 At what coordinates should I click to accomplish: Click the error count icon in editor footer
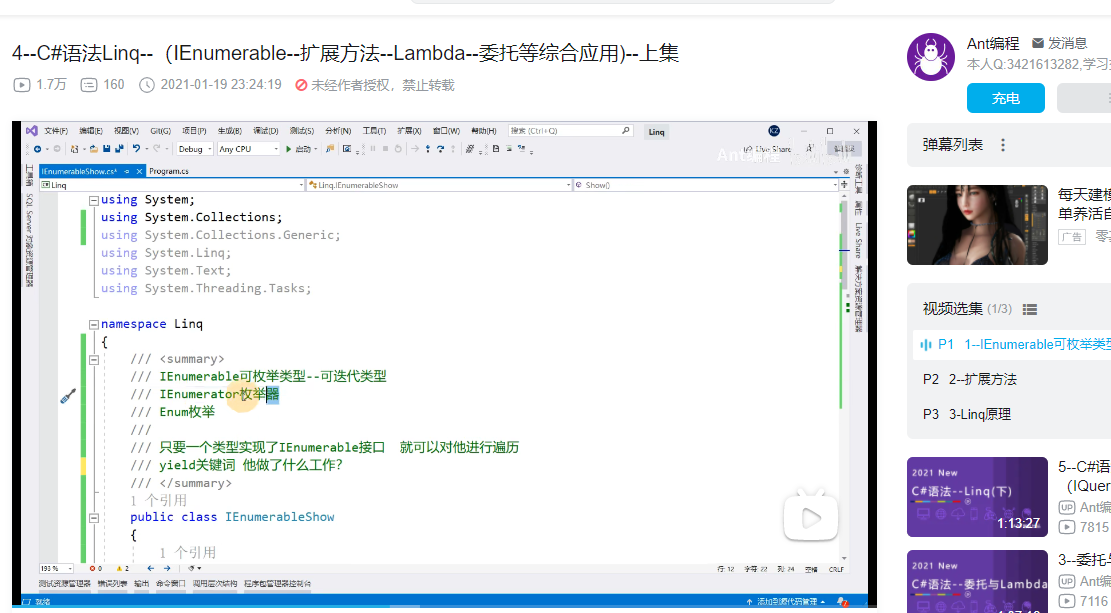tap(92, 568)
